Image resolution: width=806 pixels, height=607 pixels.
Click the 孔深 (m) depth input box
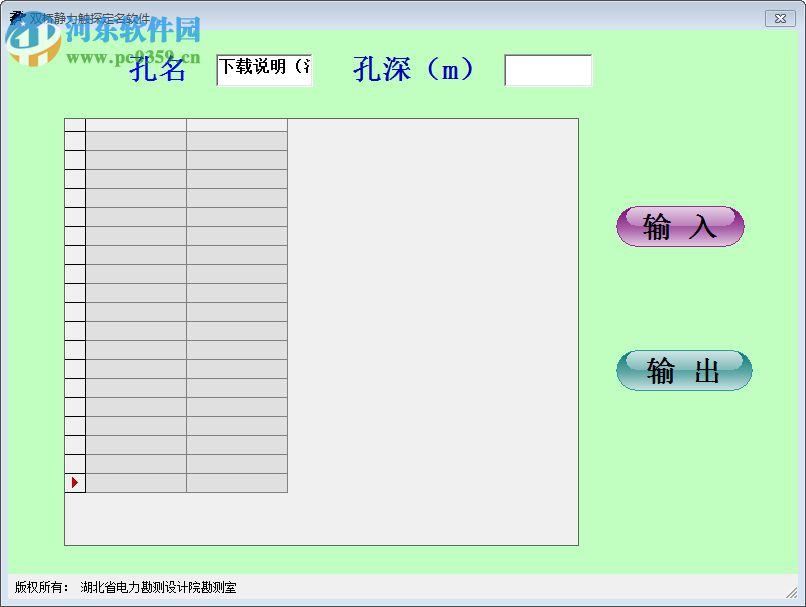coord(548,70)
